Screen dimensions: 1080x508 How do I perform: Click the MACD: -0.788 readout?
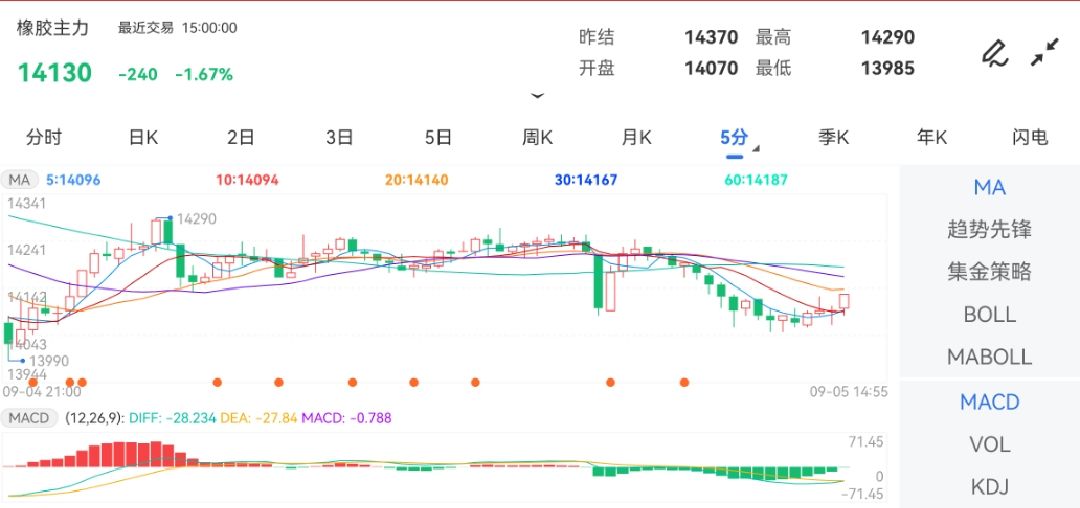tap(347, 418)
